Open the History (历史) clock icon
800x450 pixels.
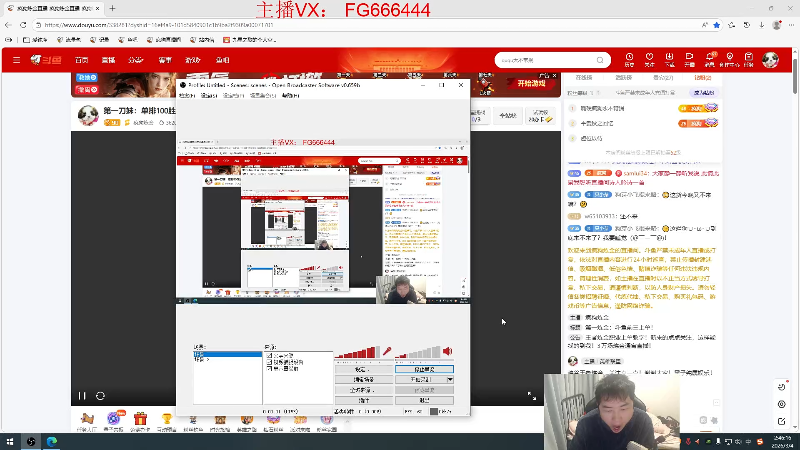[x=629, y=60]
